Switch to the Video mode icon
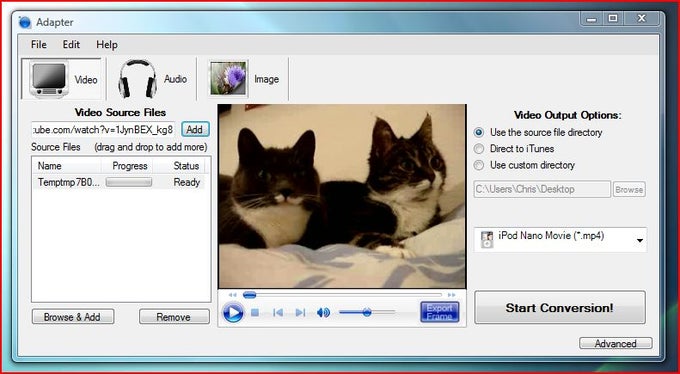 [x=49, y=79]
